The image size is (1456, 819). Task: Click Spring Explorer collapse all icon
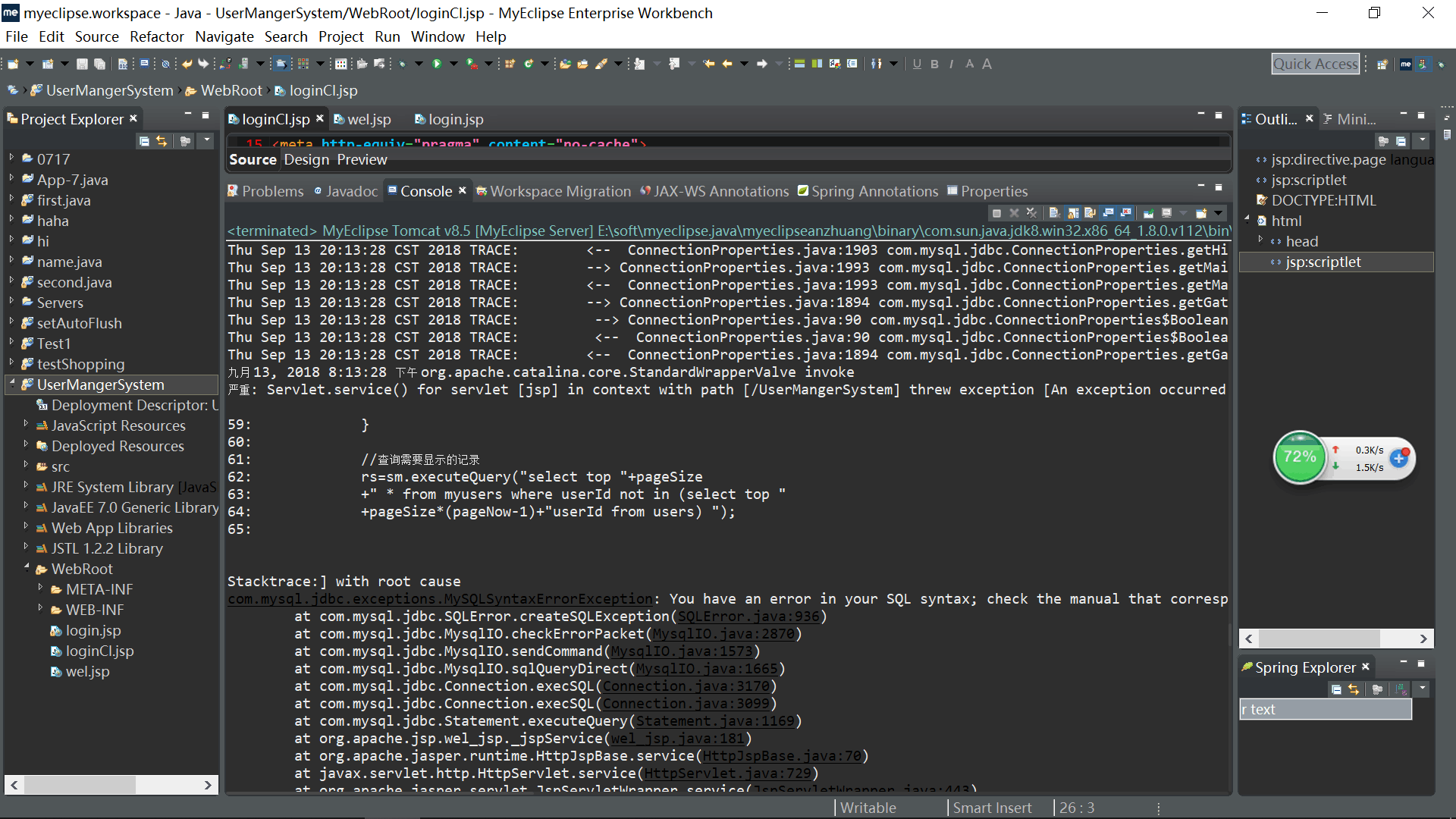[x=1336, y=689]
